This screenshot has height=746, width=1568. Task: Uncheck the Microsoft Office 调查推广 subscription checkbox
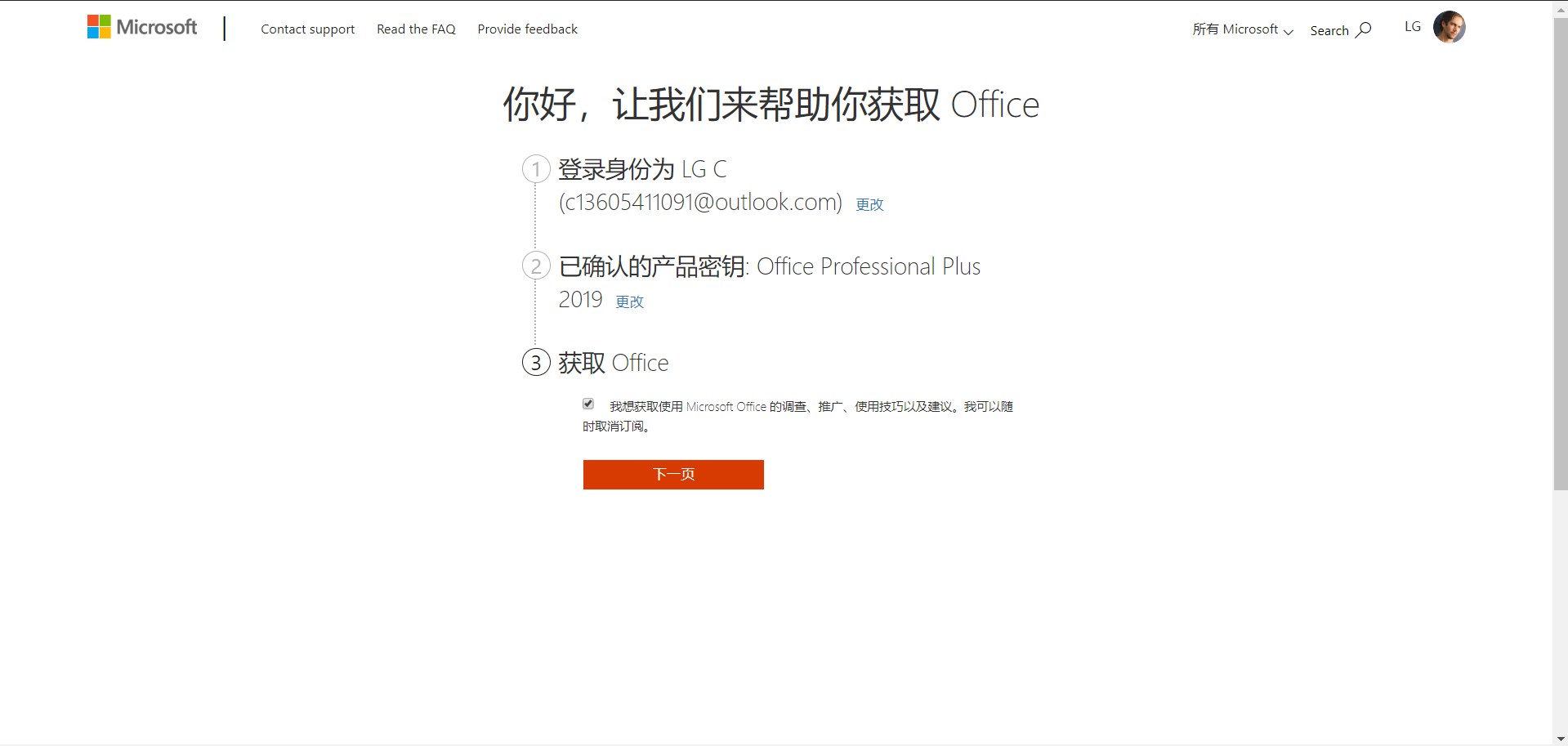[587, 403]
